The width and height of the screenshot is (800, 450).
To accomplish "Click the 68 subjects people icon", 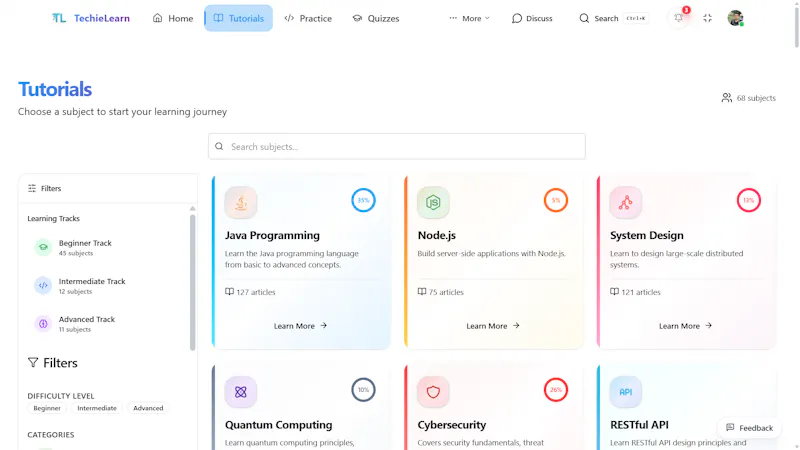I will (727, 97).
